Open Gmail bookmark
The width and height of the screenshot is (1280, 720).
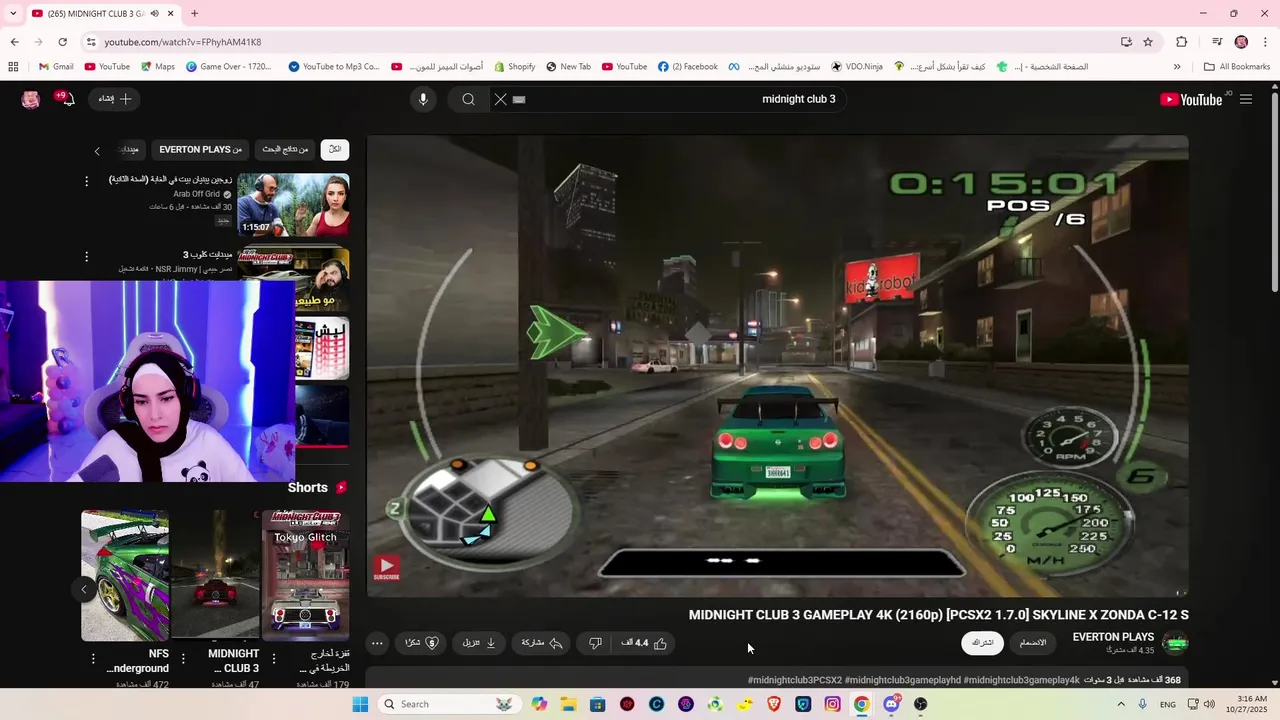coord(56,67)
